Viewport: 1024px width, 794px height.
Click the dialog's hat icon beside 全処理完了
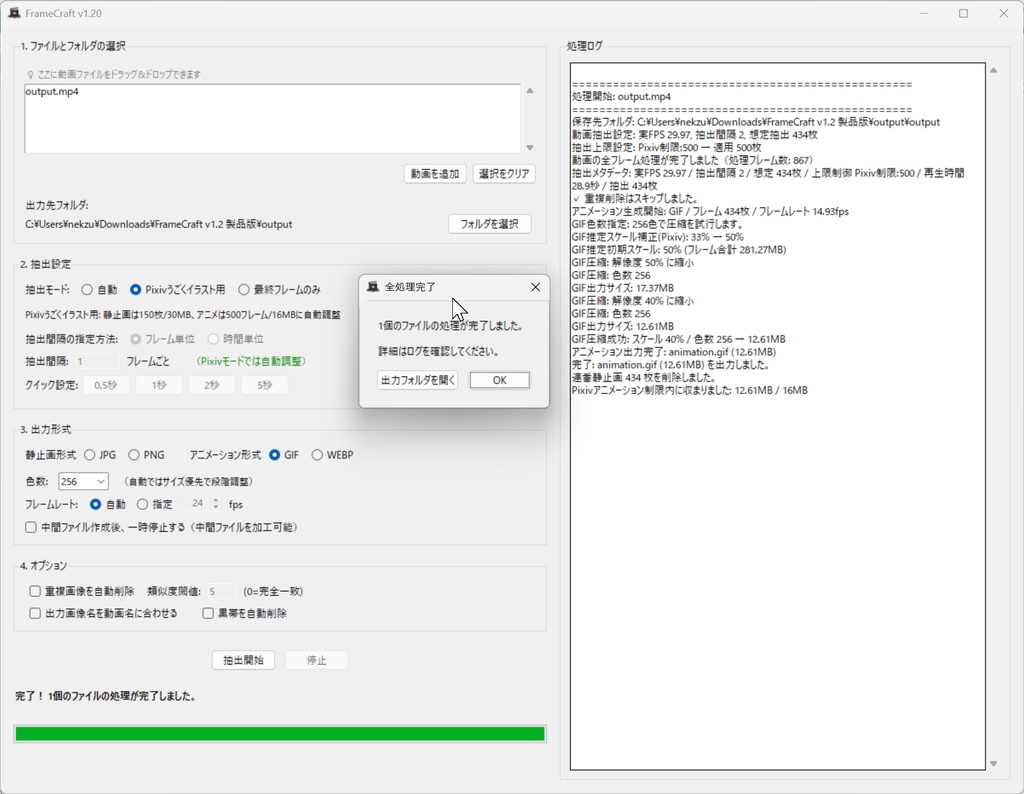coord(373,287)
